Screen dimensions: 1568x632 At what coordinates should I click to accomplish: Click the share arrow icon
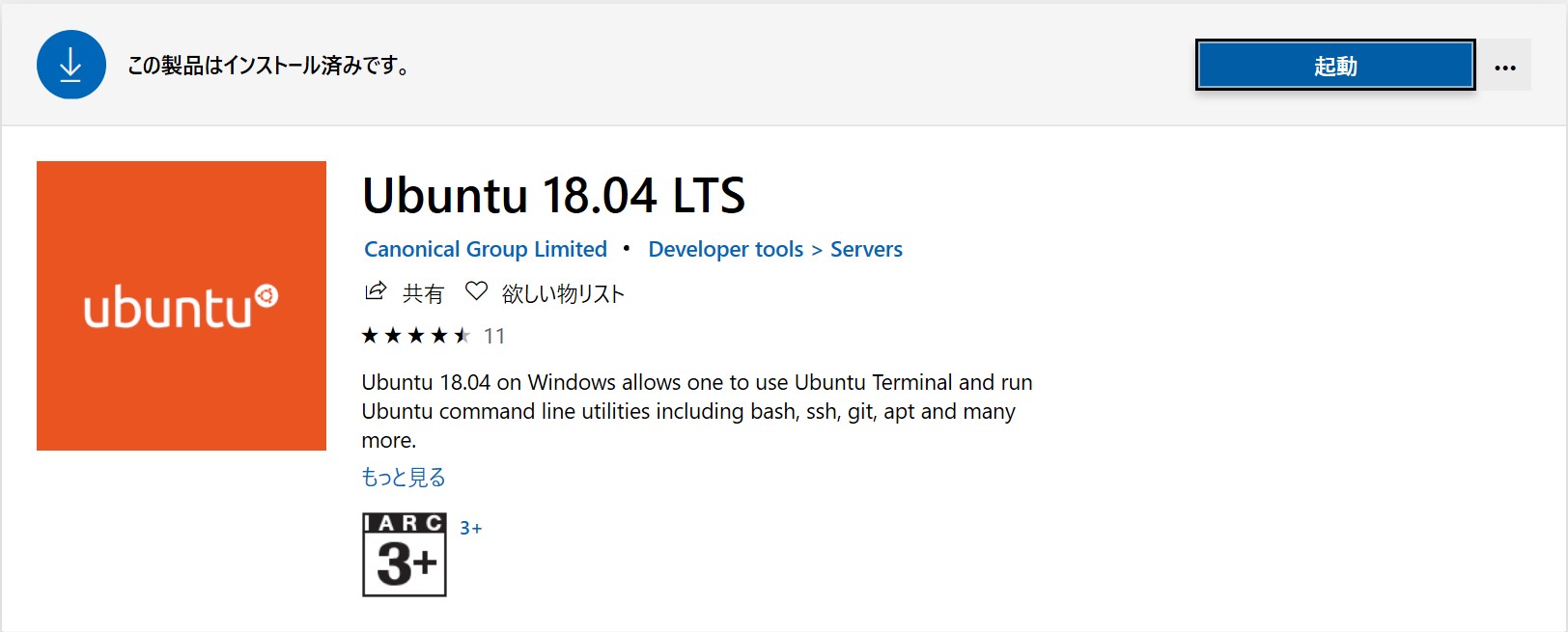pyautogui.click(x=376, y=291)
